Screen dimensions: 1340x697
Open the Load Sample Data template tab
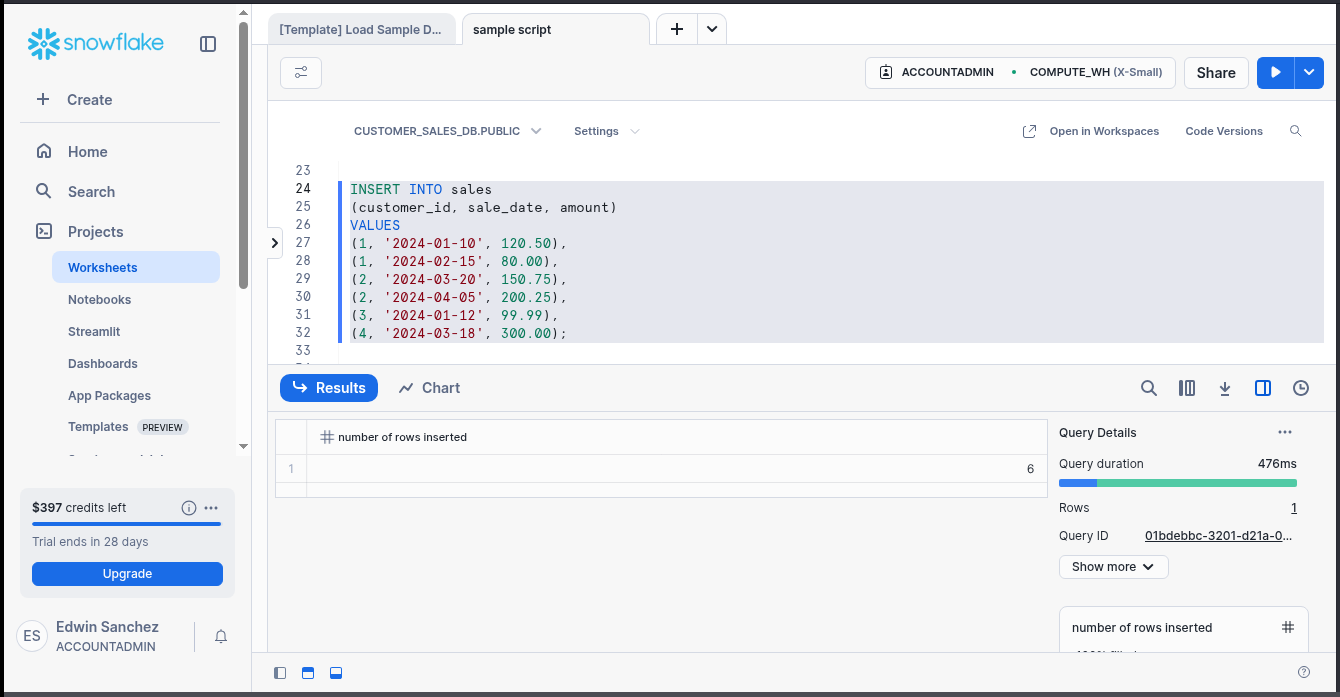coord(363,29)
